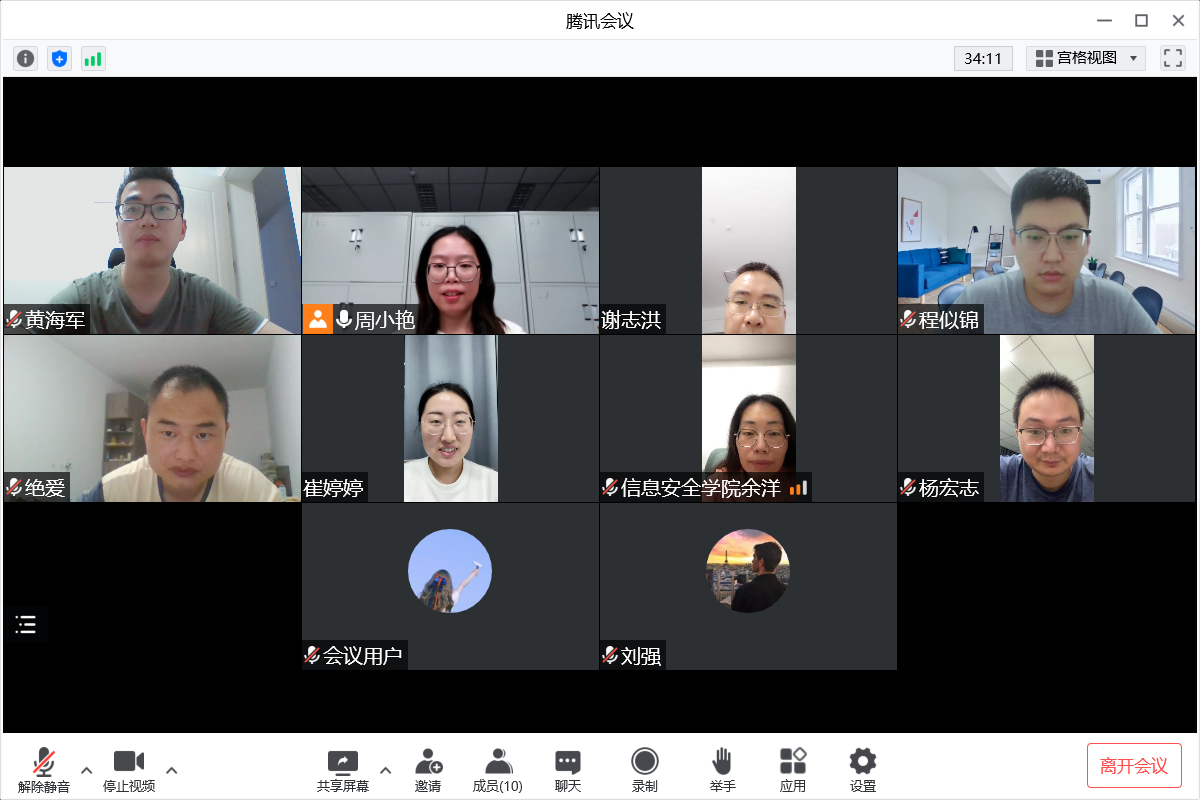Stop video camera (停止视频)
Image resolution: width=1200 pixels, height=800 pixels.
coord(129,770)
